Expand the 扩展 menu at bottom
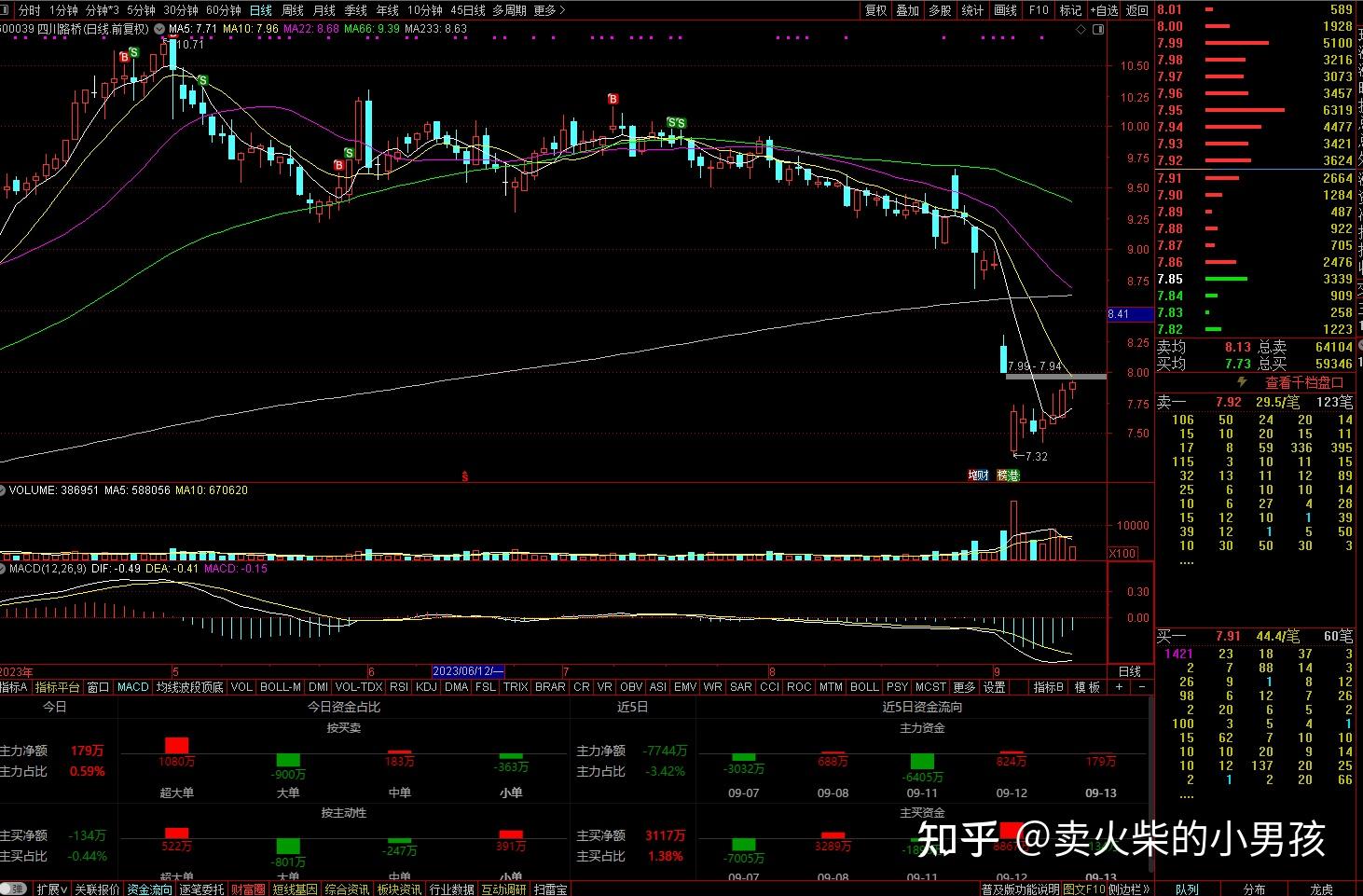 tap(50, 889)
